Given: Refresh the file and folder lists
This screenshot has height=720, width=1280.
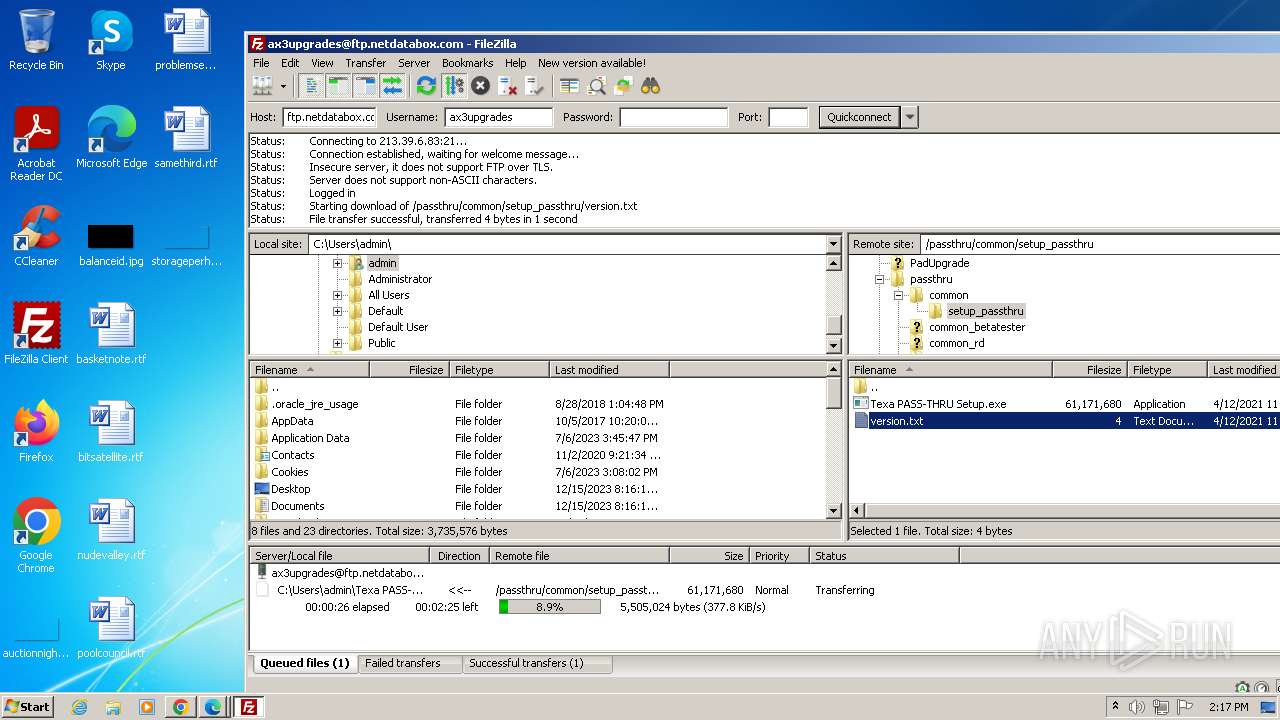Looking at the screenshot, I should (x=427, y=86).
